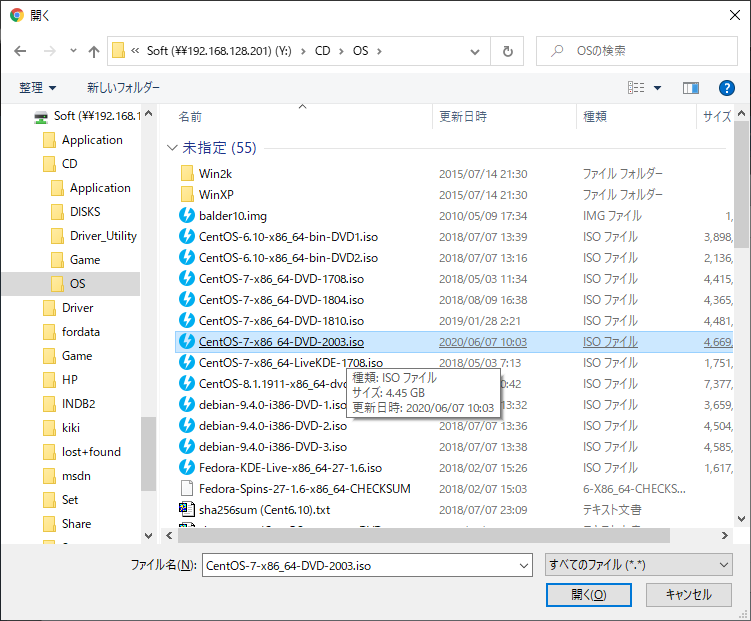Click the キャンセル button
This screenshot has height=621, width=751.
[688, 595]
